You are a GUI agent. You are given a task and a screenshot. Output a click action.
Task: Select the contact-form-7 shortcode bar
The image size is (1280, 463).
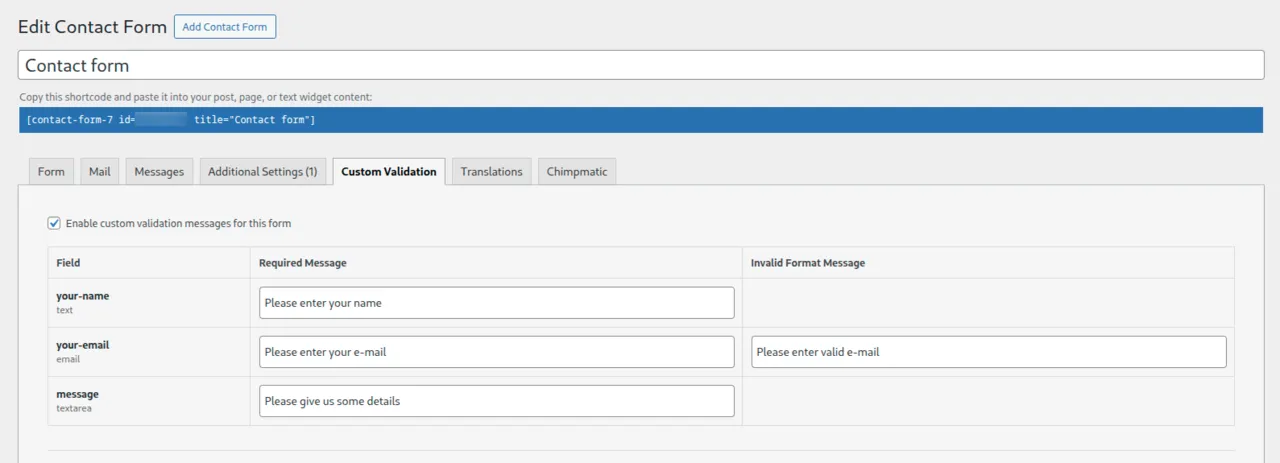[x=641, y=120]
